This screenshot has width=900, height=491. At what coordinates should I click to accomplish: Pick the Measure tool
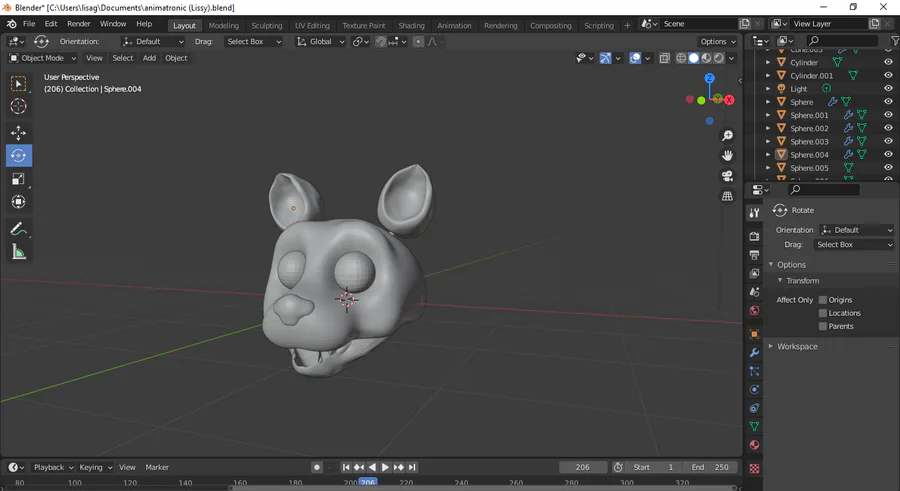[x=18, y=252]
